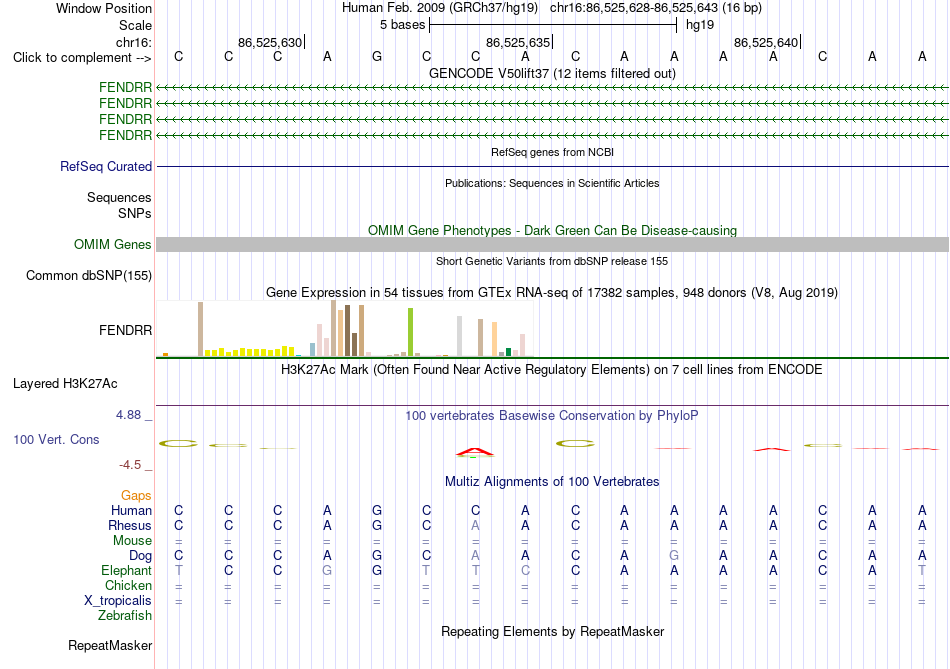Viewport: 950px width, 669px height.
Task: Click the Sequences publications track label
Action: pos(119,198)
